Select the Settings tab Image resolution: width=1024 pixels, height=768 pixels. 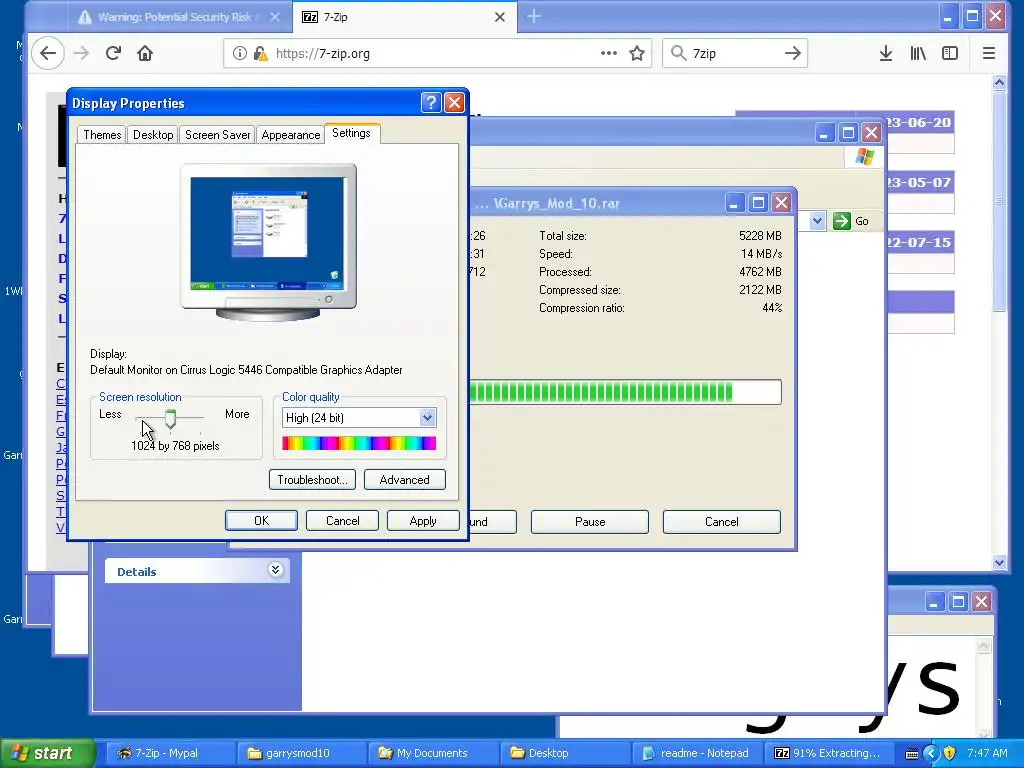tap(351, 133)
